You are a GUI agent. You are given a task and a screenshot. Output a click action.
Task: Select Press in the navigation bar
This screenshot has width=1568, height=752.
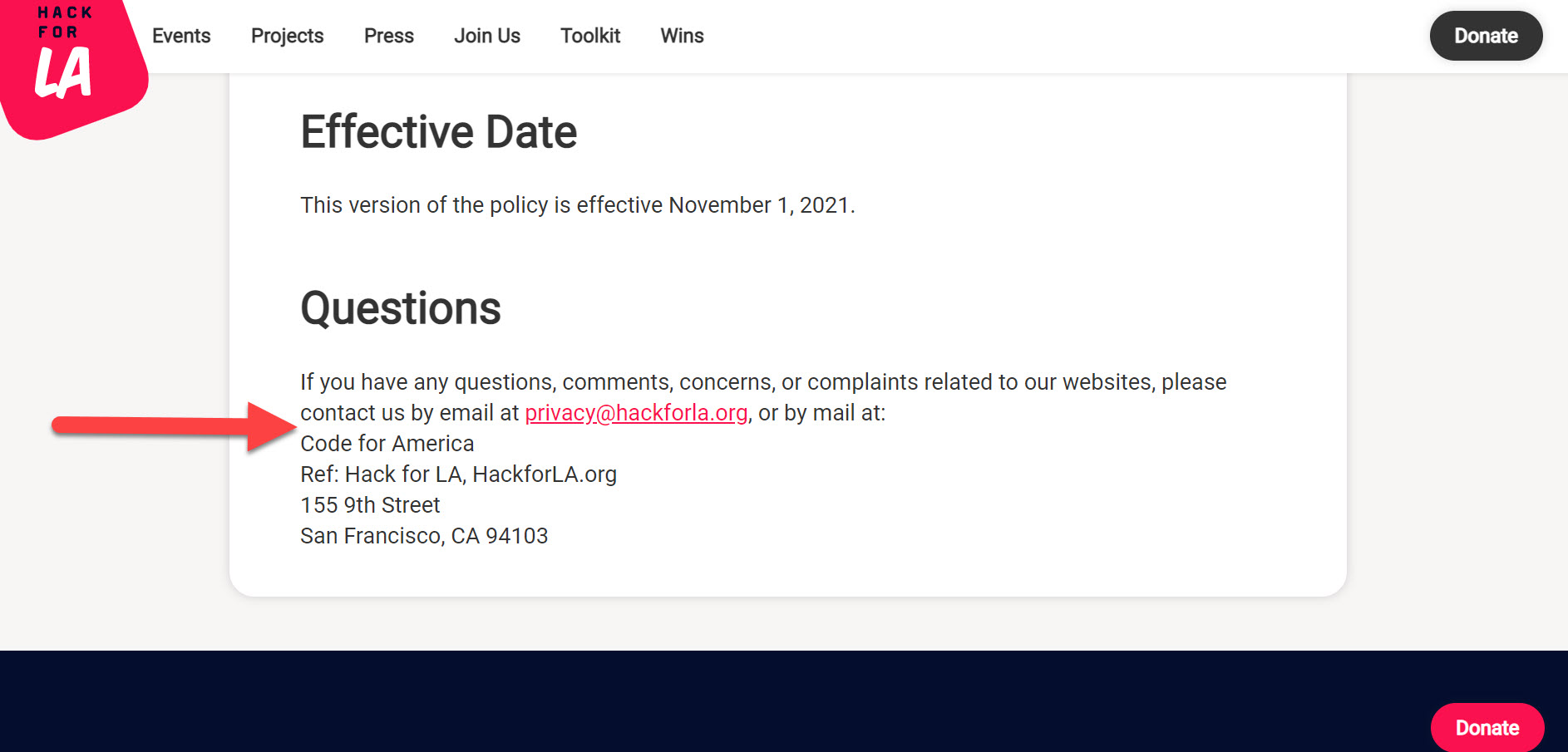point(389,36)
